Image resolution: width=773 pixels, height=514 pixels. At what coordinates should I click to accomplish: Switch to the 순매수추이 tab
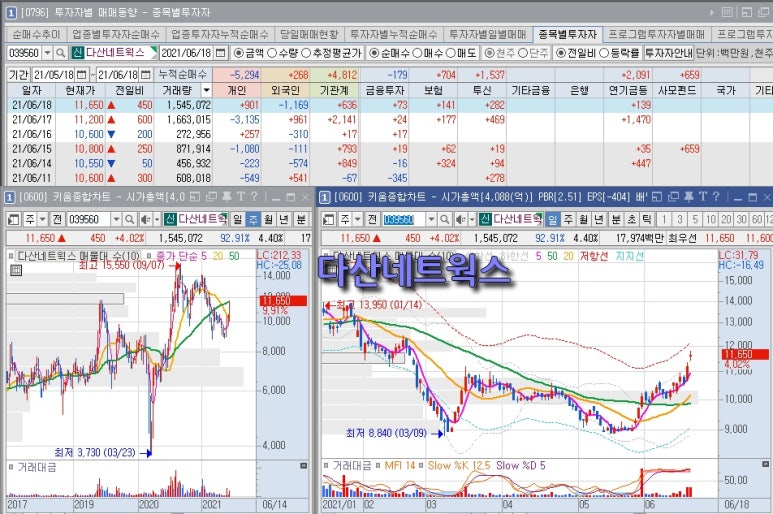(x=36, y=34)
